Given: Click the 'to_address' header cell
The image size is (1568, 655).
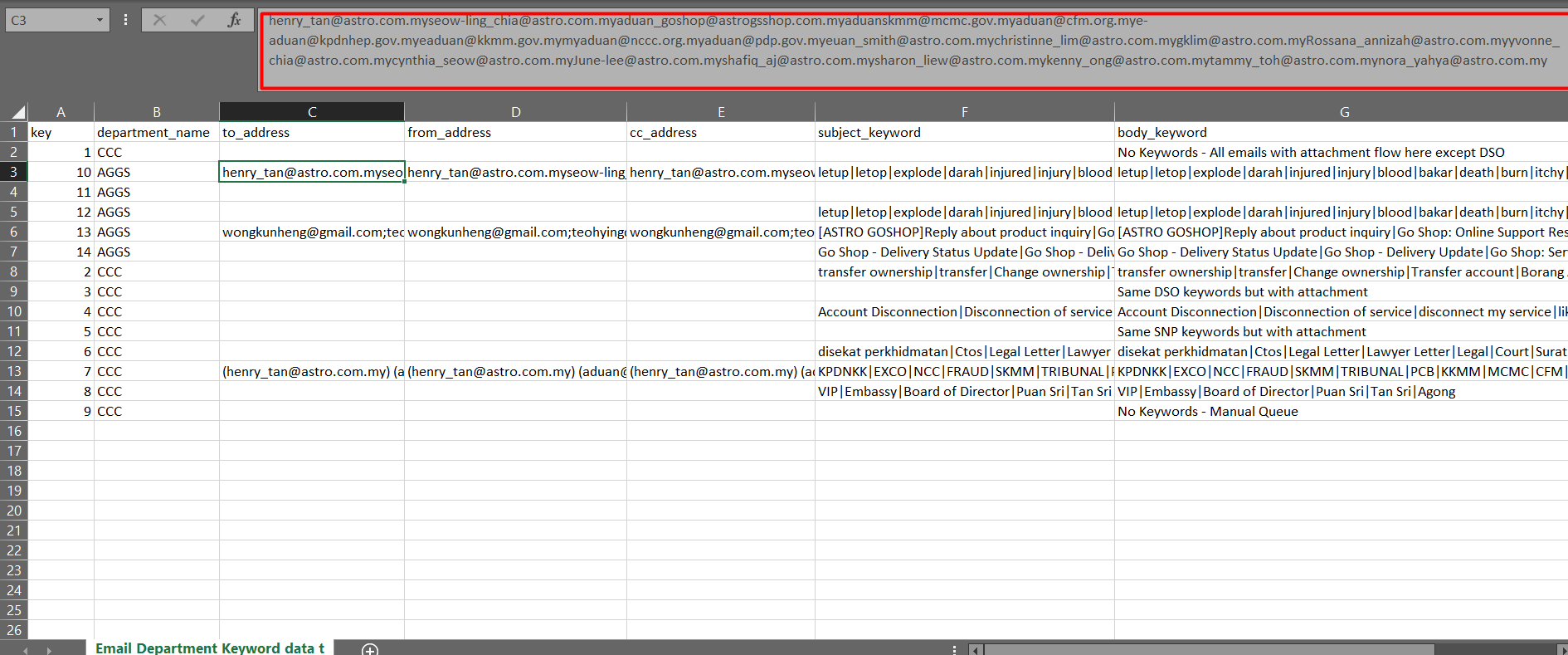Looking at the screenshot, I should (312, 132).
